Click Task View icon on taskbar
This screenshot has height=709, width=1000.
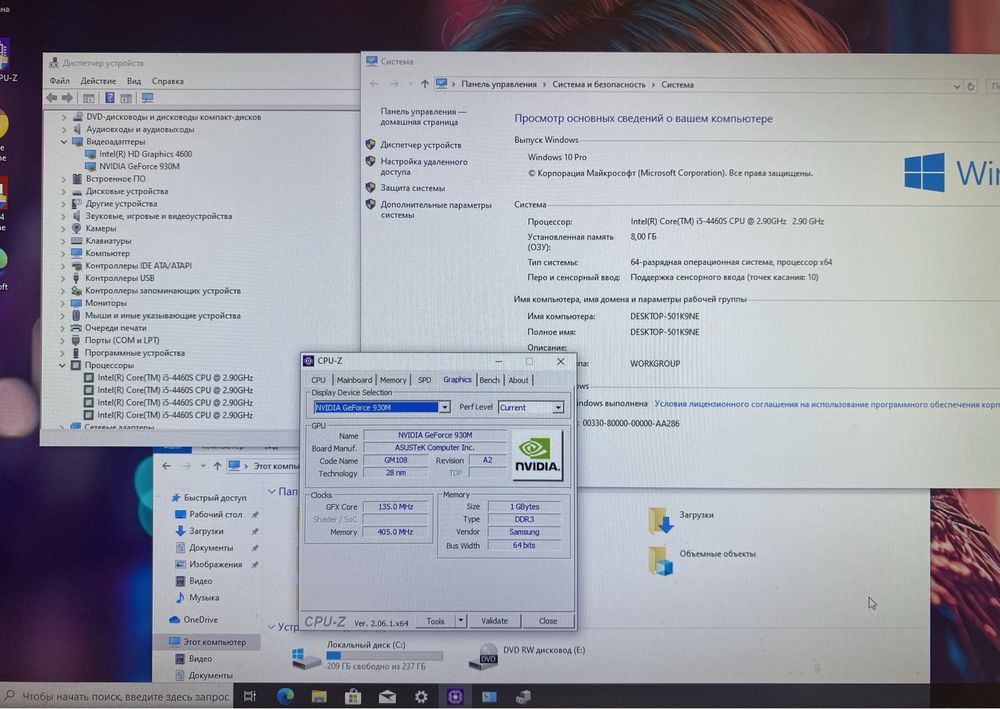point(249,696)
